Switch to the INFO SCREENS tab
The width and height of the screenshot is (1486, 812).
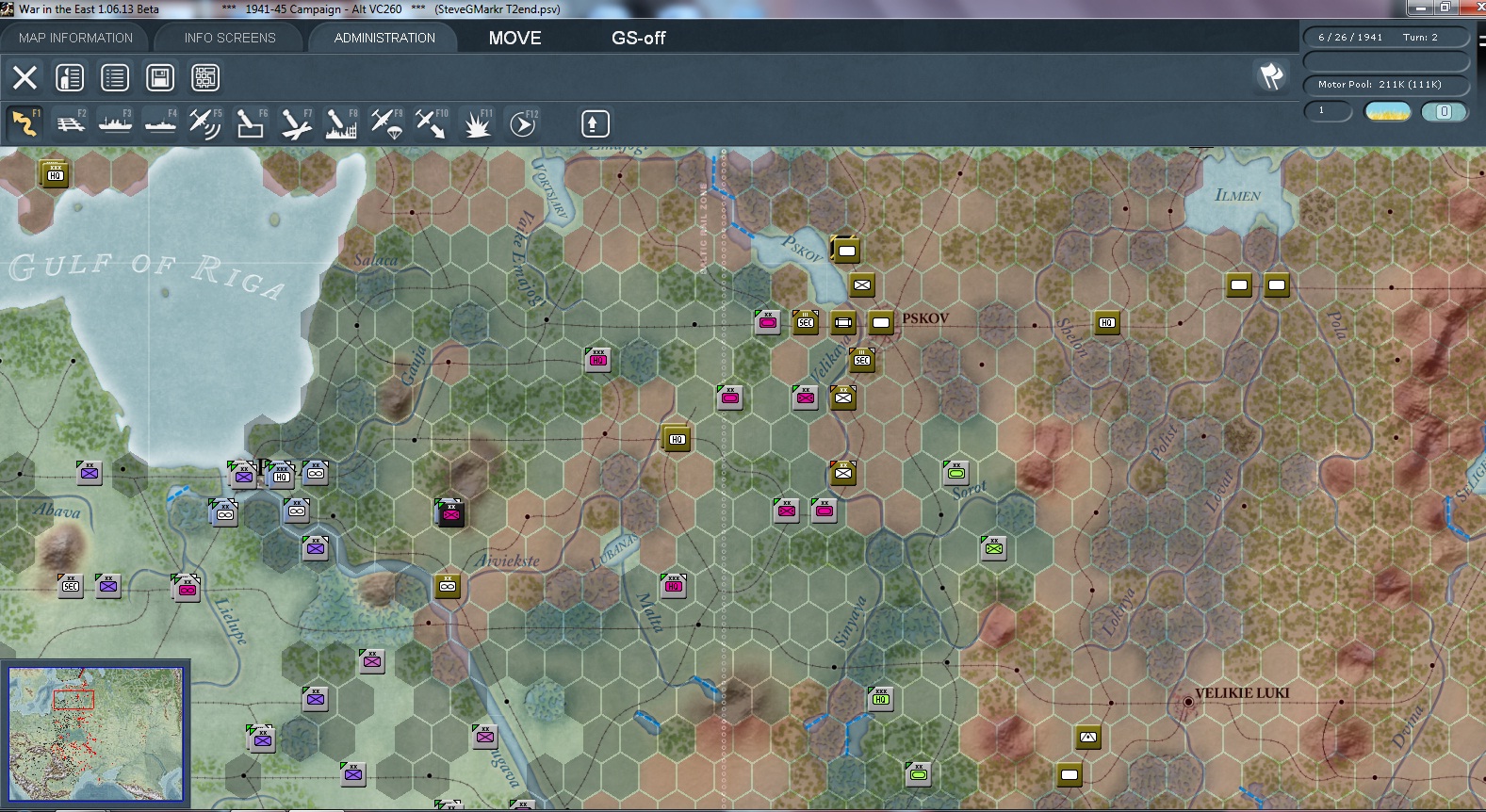pos(230,38)
